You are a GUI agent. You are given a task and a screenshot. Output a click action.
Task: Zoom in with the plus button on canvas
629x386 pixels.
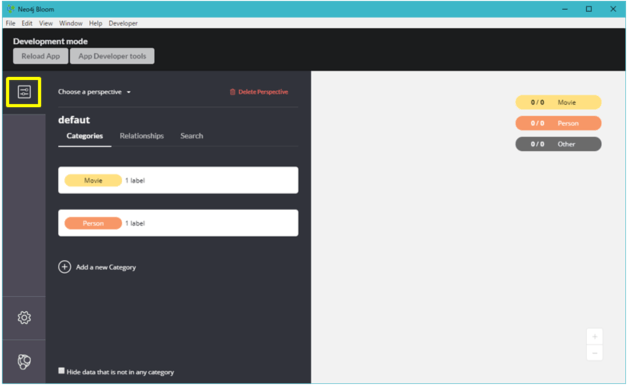[595, 336]
